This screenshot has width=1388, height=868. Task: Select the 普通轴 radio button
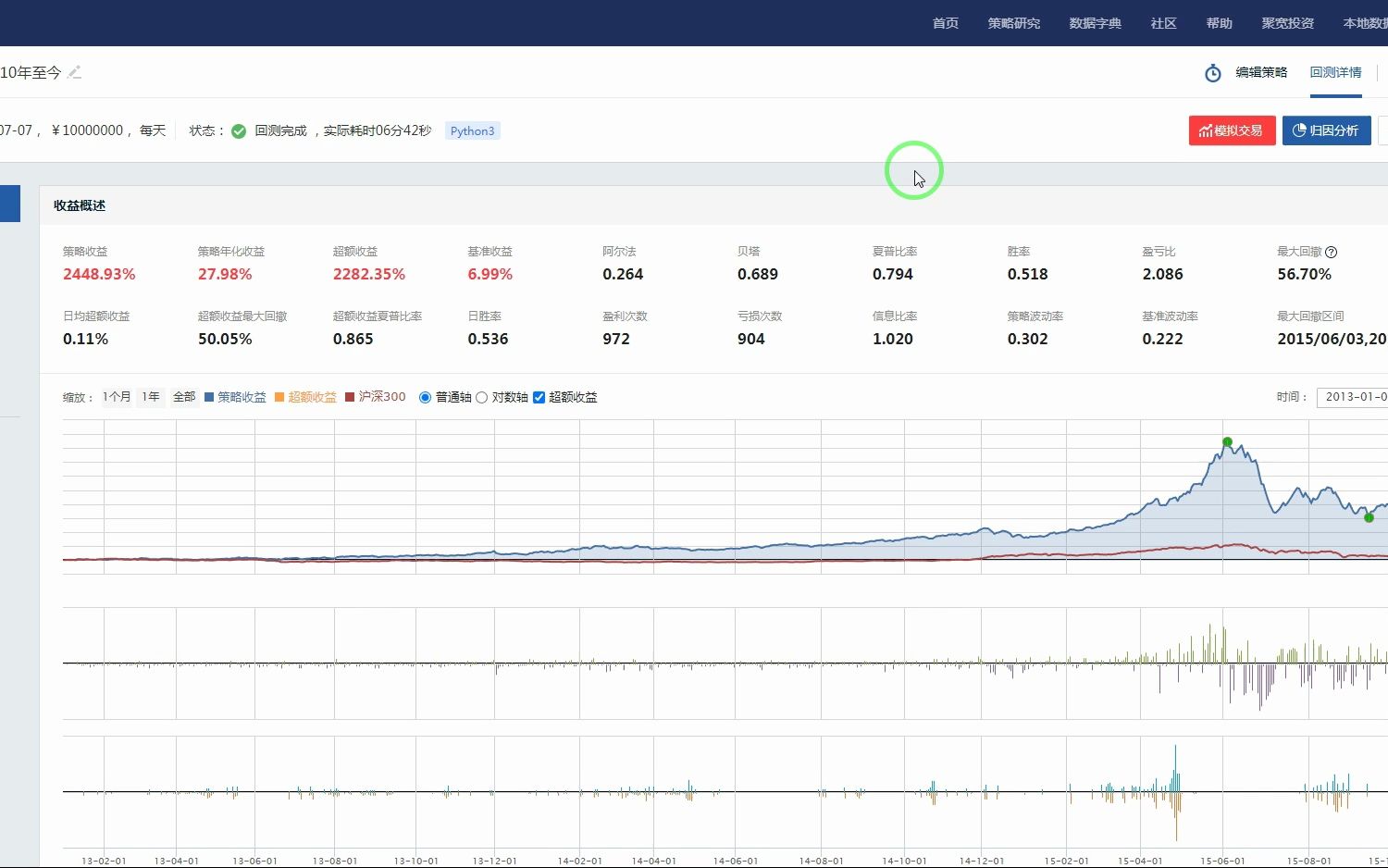425,397
